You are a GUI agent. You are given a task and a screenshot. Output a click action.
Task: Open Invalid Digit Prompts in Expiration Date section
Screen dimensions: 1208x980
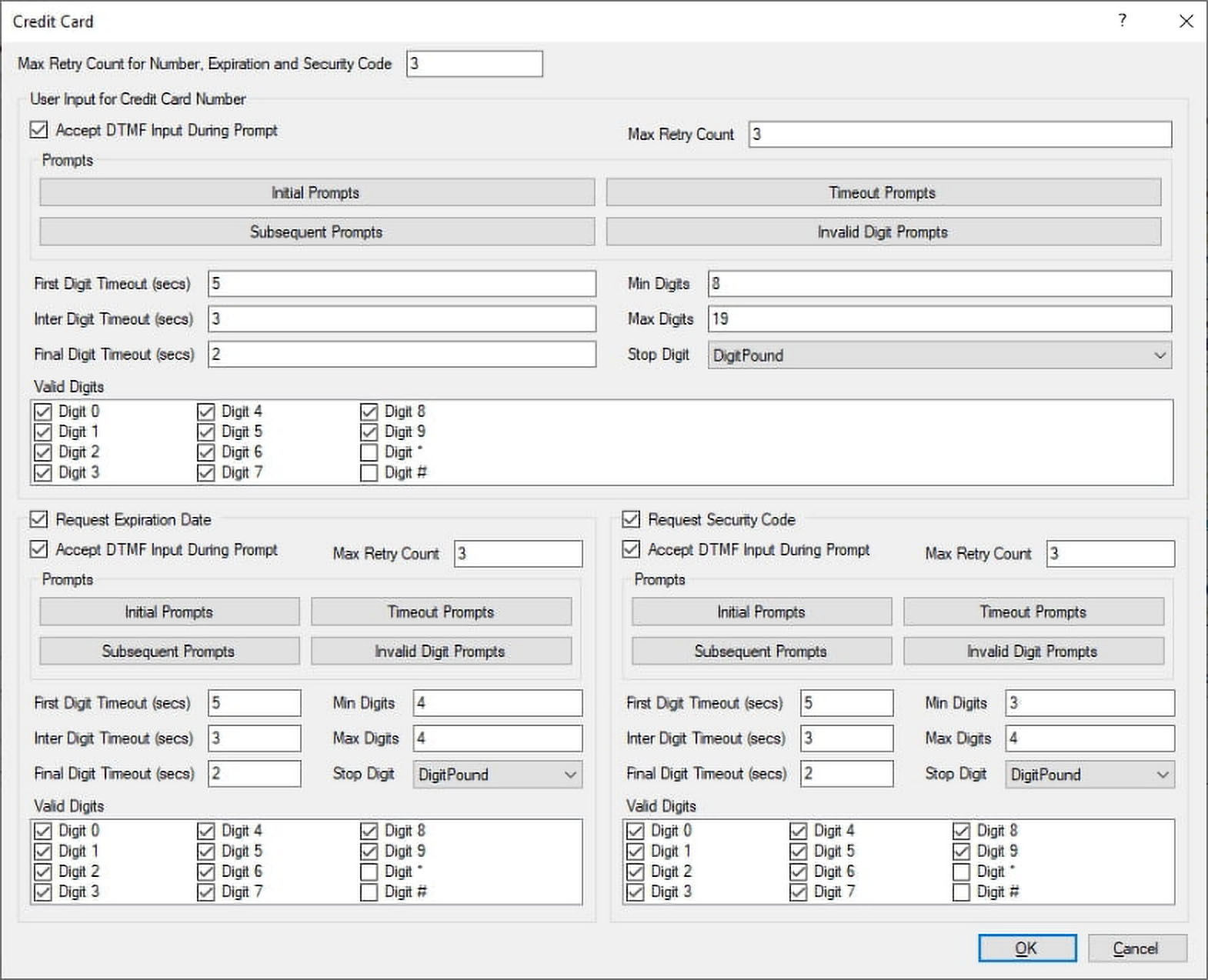tap(442, 651)
